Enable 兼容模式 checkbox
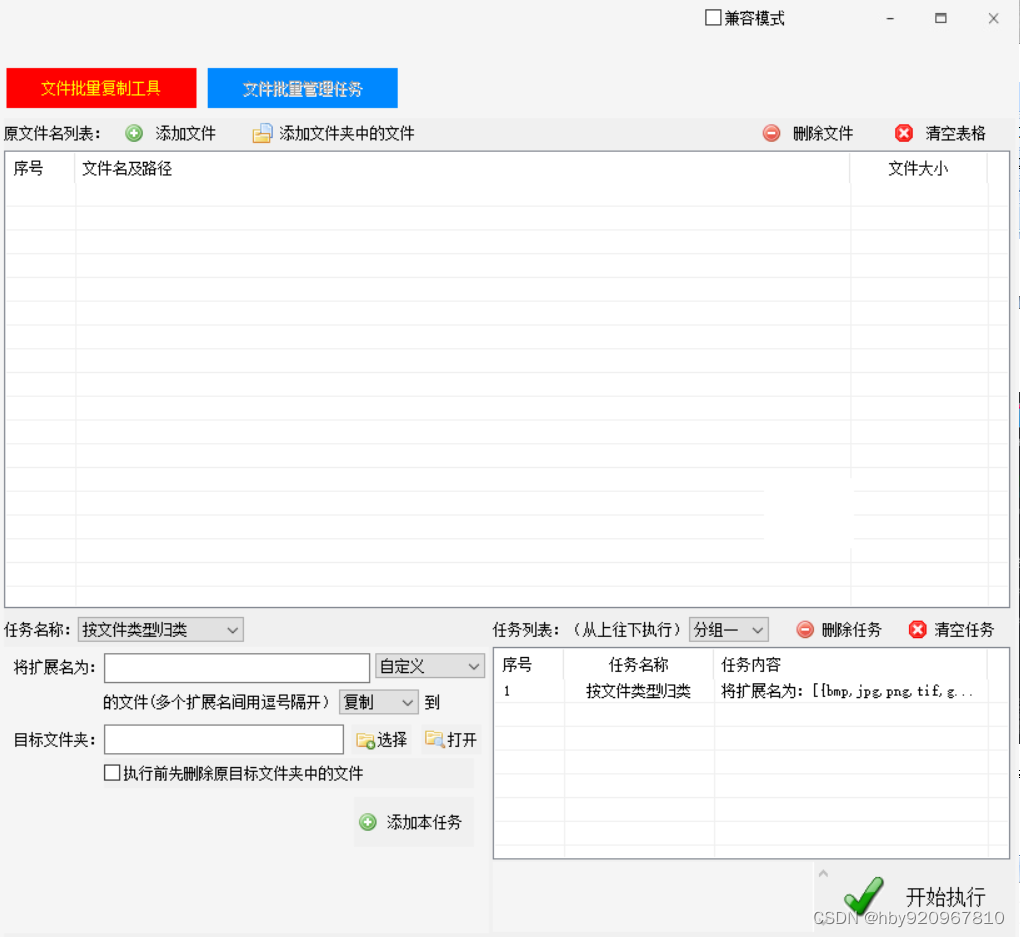The height and width of the screenshot is (937, 1020). pos(713,17)
